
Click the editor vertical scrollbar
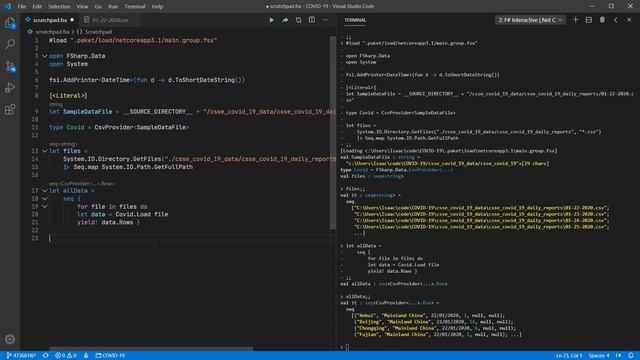point(333,133)
